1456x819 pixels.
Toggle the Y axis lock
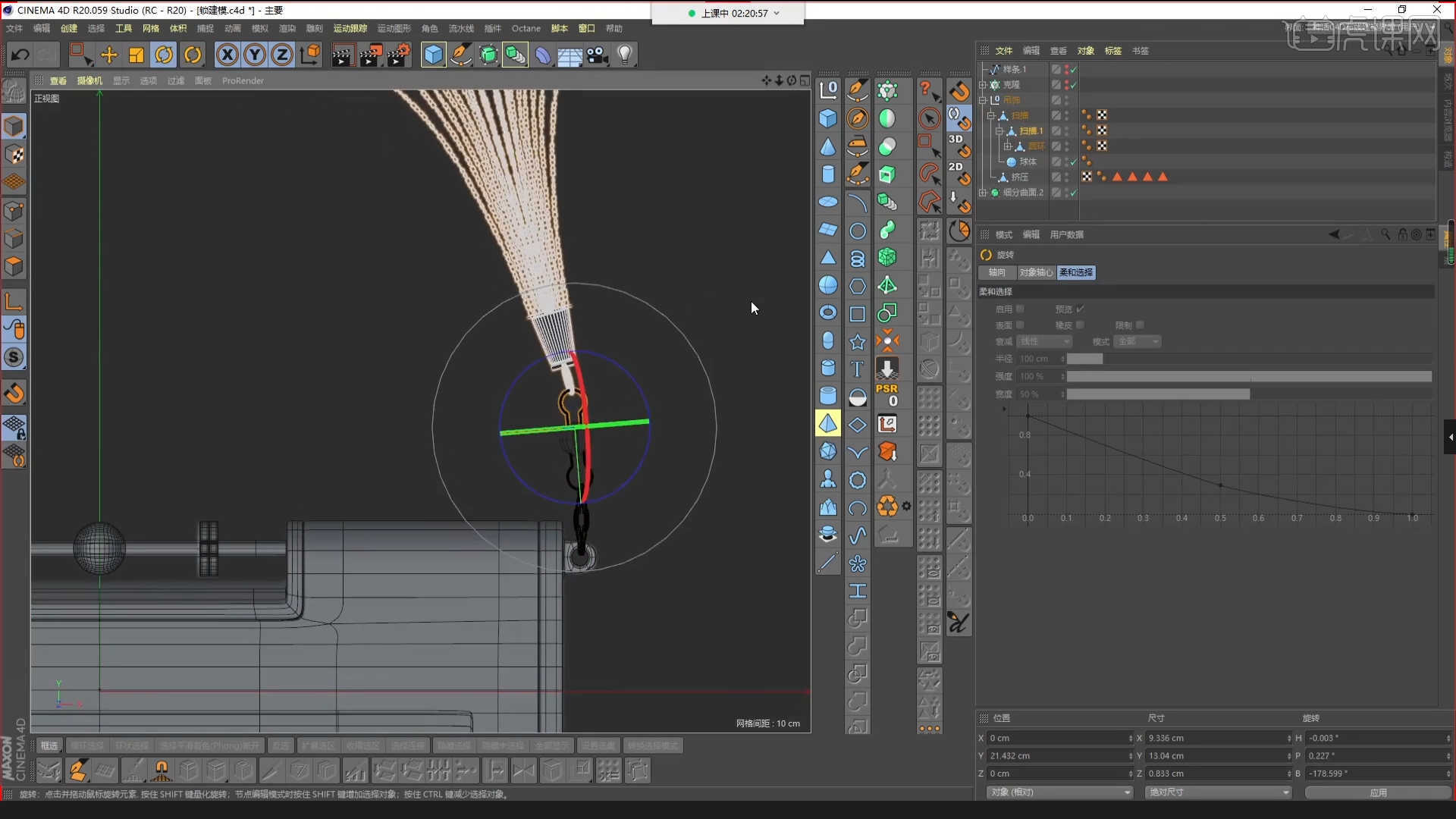[255, 55]
